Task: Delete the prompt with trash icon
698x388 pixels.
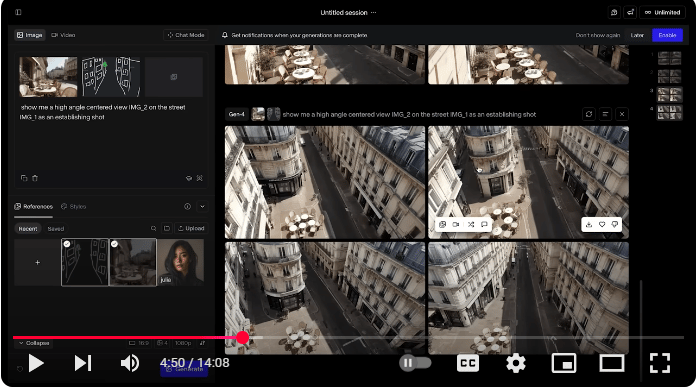Action: point(35,178)
